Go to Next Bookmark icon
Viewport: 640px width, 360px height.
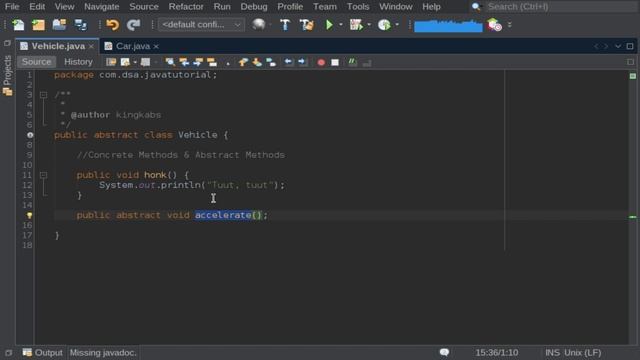tap(257, 62)
